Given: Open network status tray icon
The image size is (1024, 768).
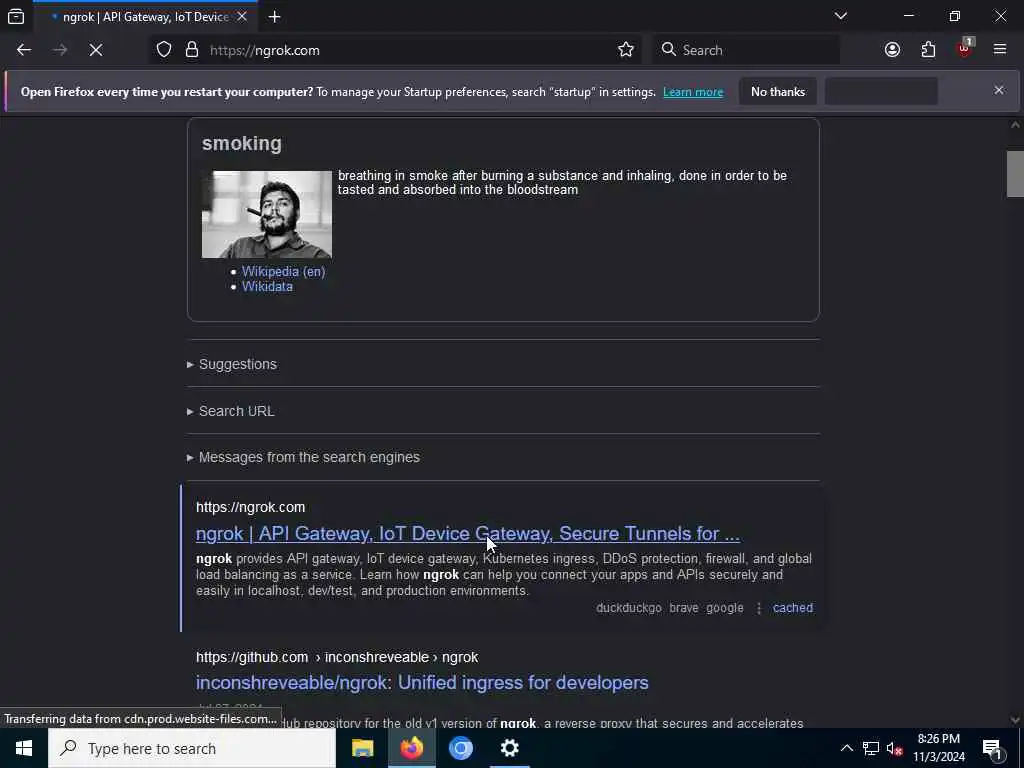Looking at the screenshot, I should [871, 748].
